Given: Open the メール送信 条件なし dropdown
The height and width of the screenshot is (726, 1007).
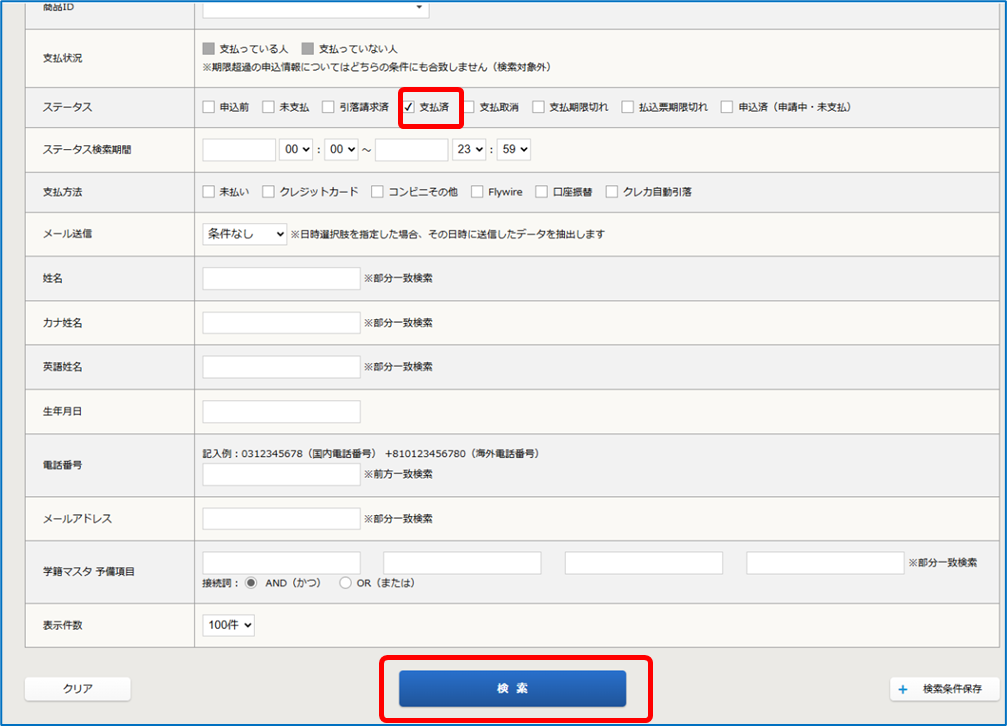Looking at the screenshot, I should [244, 234].
